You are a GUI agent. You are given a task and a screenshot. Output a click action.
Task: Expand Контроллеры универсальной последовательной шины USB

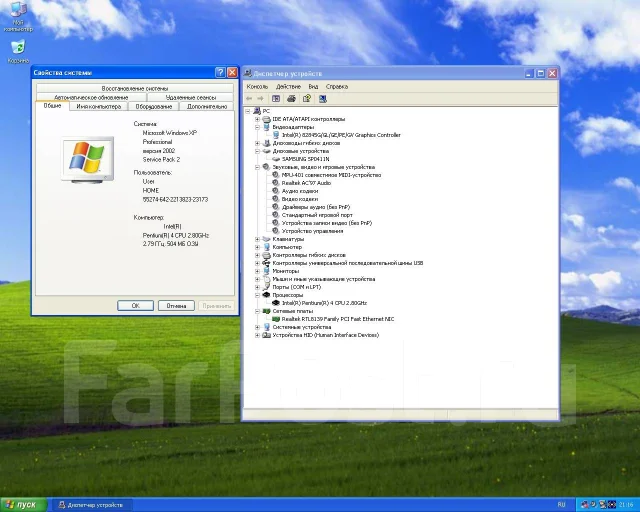[x=258, y=263]
